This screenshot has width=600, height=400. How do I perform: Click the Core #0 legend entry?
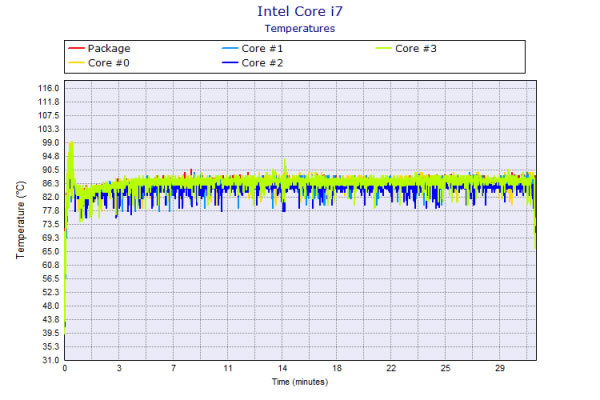point(99,63)
